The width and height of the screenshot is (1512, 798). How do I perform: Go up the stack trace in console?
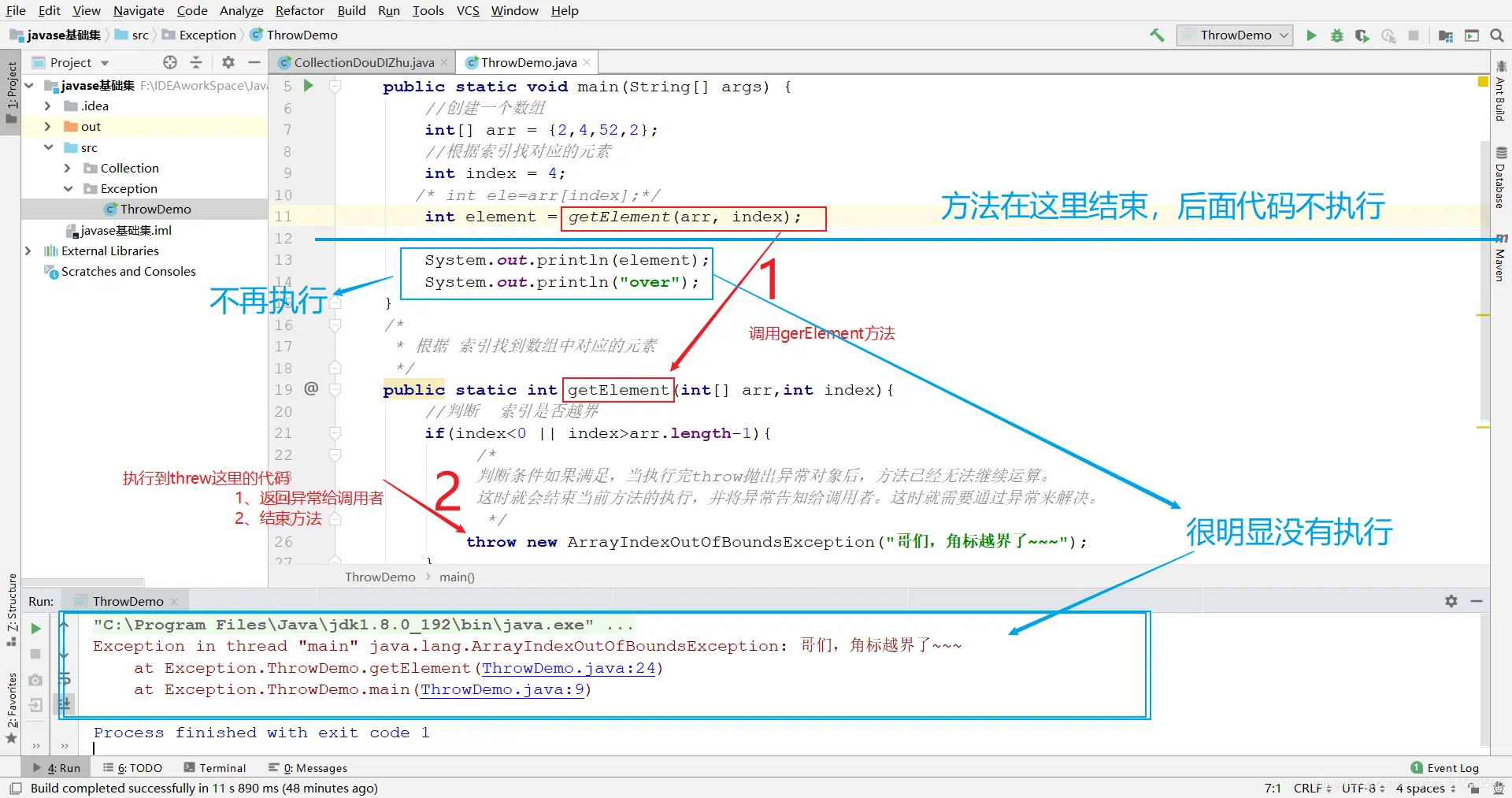point(65,625)
